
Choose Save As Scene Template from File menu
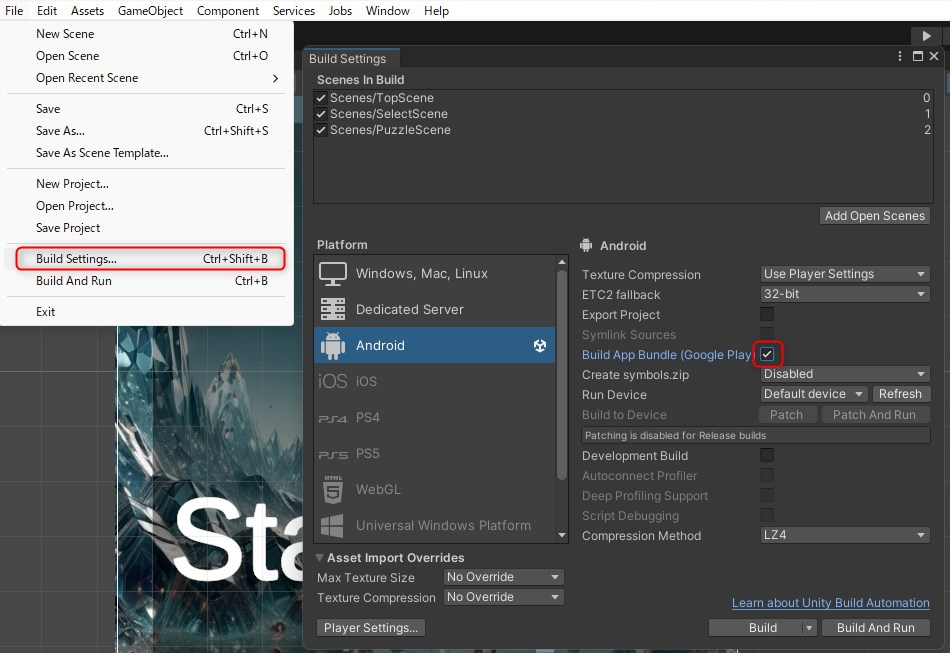[x=102, y=153]
